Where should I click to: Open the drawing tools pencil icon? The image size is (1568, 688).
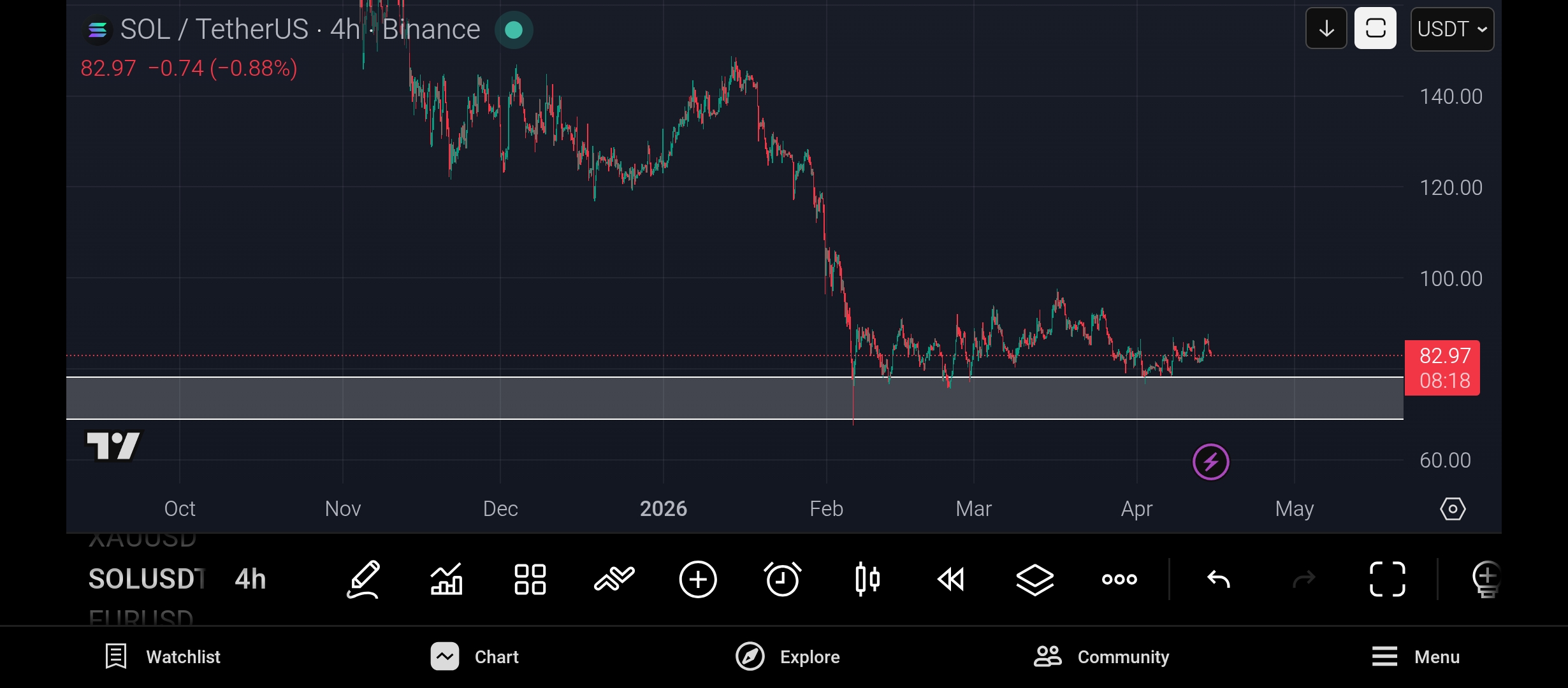[x=363, y=580]
